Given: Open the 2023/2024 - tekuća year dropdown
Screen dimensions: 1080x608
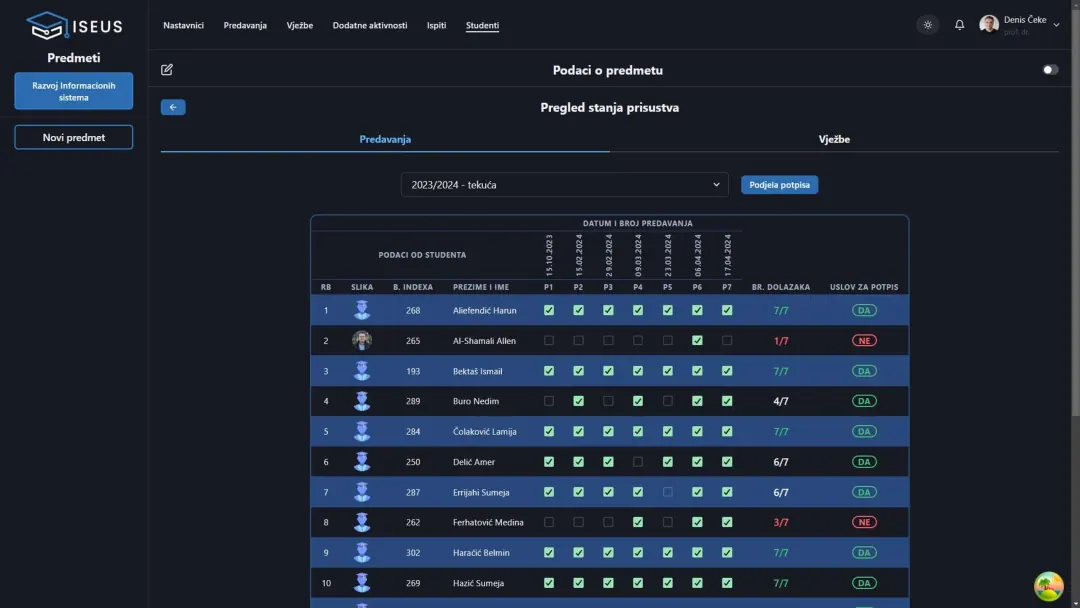Looking at the screenshot, I should [x=564, y=185].
